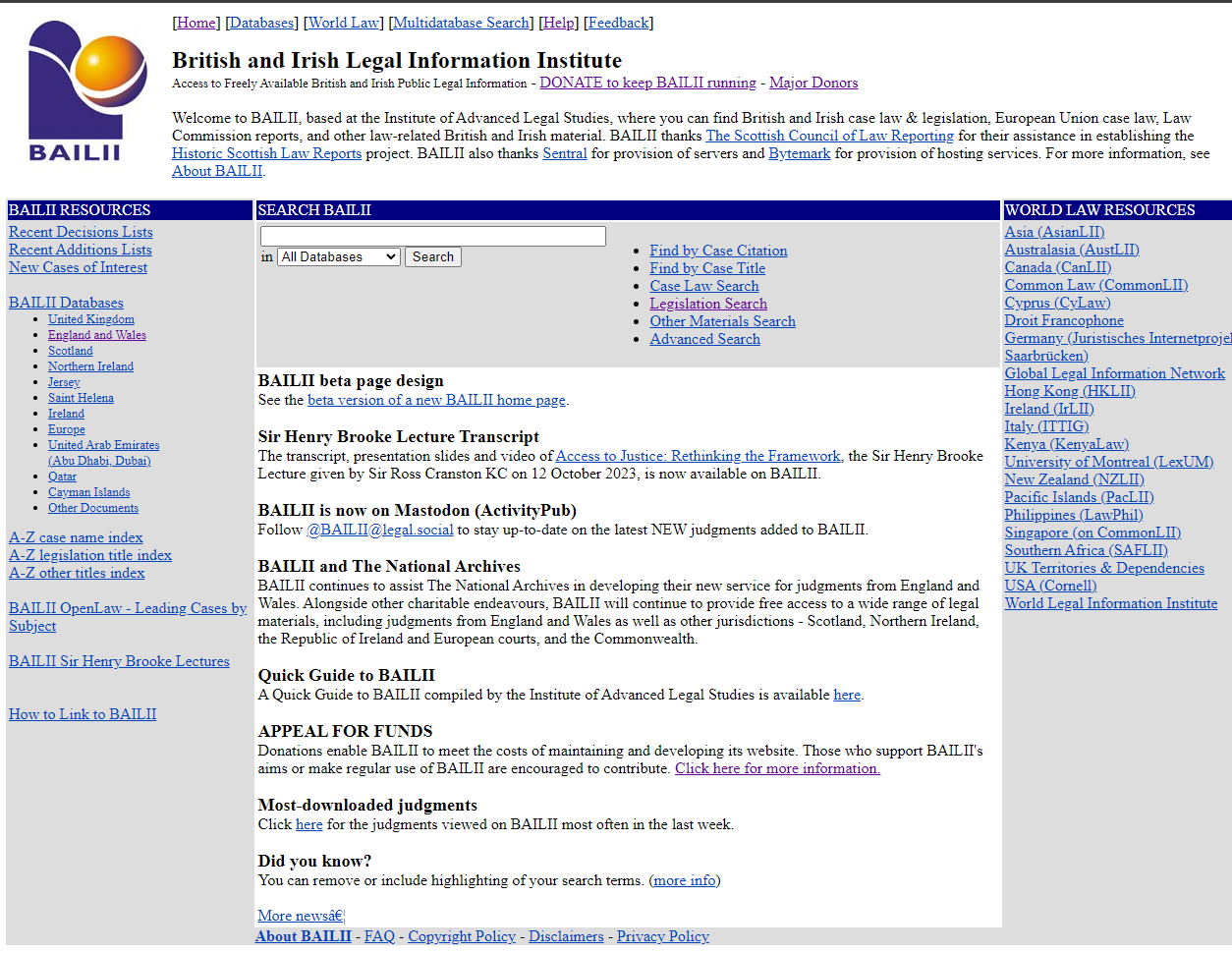Open the beta version home page link
The image size is (1232, 953).
[436, 401]
